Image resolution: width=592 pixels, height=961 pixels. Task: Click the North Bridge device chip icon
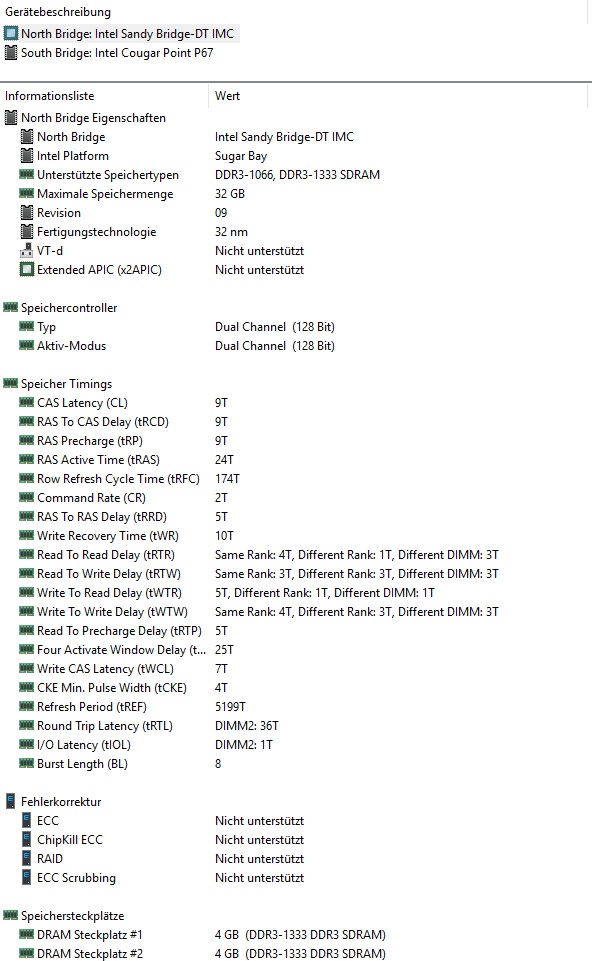coord(11,34)
